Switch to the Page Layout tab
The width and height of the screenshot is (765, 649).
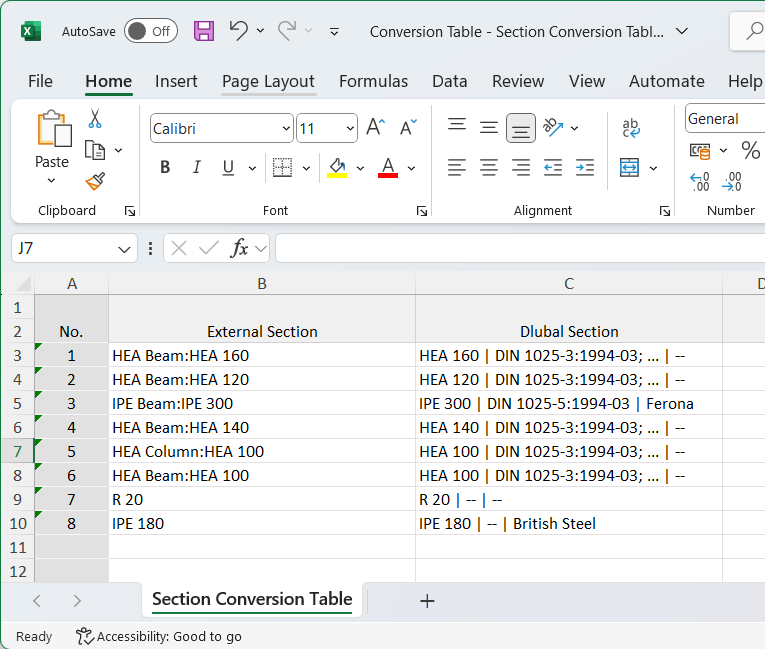268,81
